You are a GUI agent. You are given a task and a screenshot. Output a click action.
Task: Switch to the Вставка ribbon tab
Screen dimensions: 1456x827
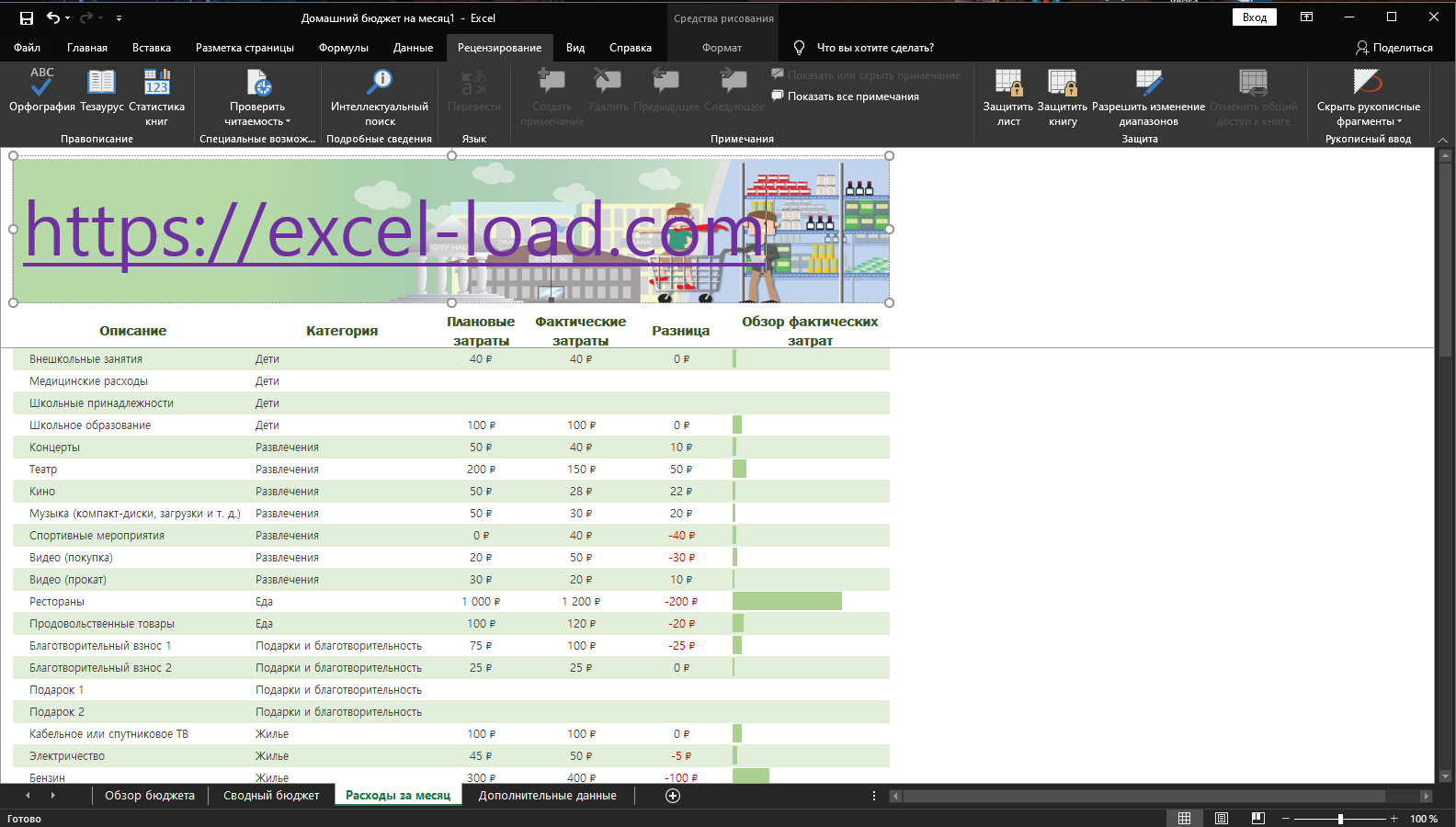[x=152, y=48]
